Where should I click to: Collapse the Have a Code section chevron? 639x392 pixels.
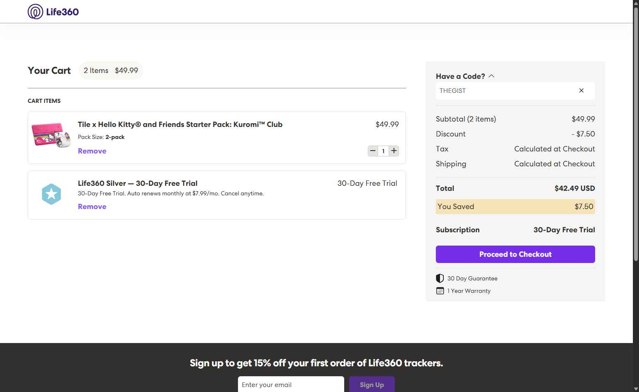[491, 76]
